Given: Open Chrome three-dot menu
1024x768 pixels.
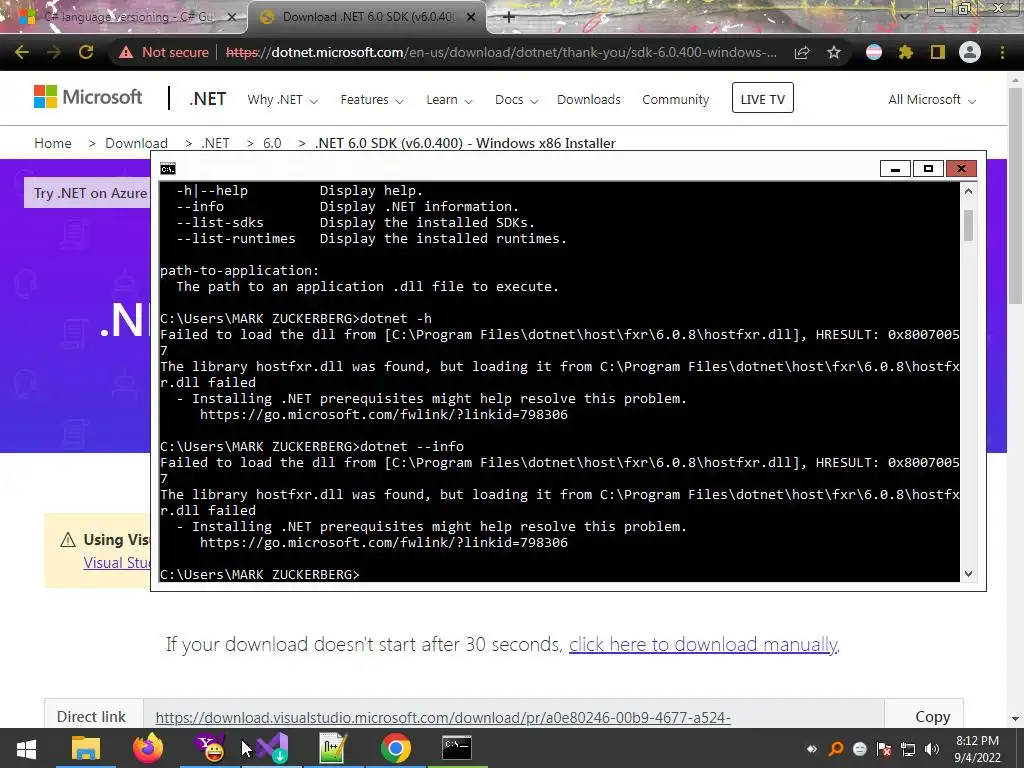Looking at the screenshot, I should [x=1002, y=52].
